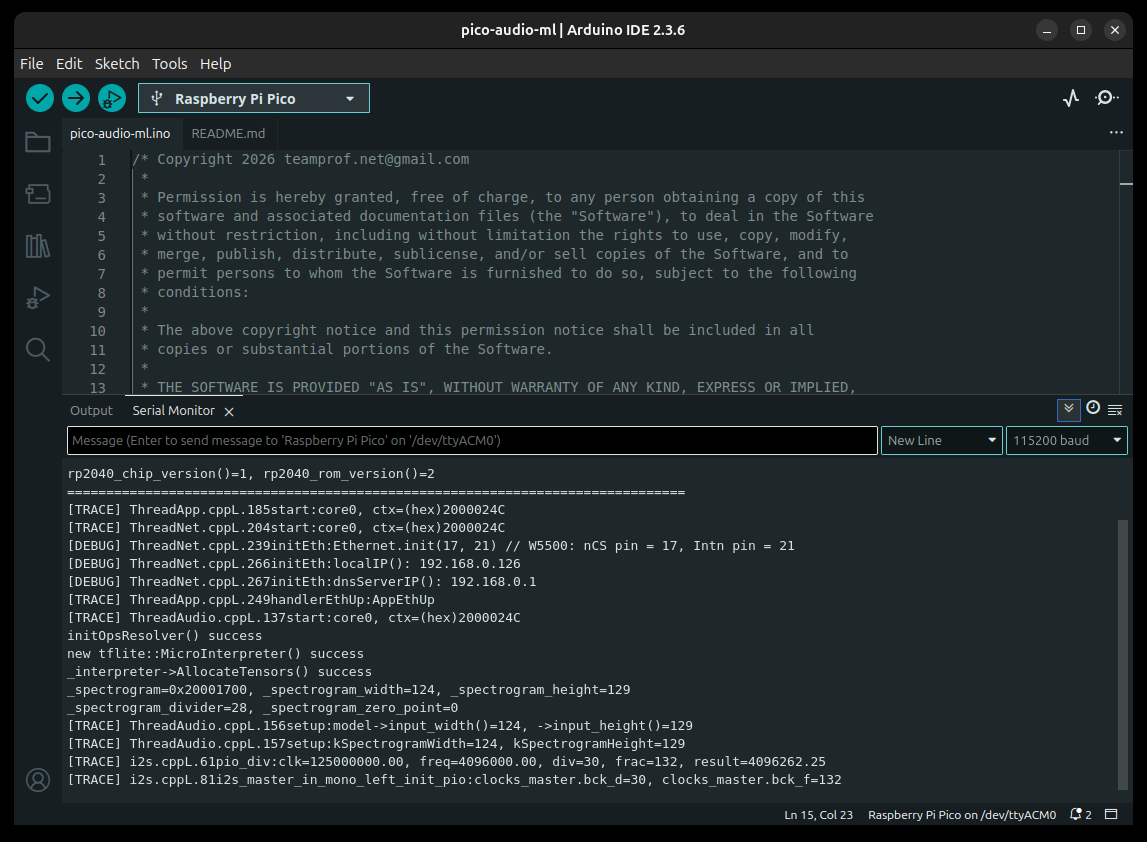Click the Verify sketch checkmark button
Viewport: 1147px width, 842px height.
tap(40, 98)
